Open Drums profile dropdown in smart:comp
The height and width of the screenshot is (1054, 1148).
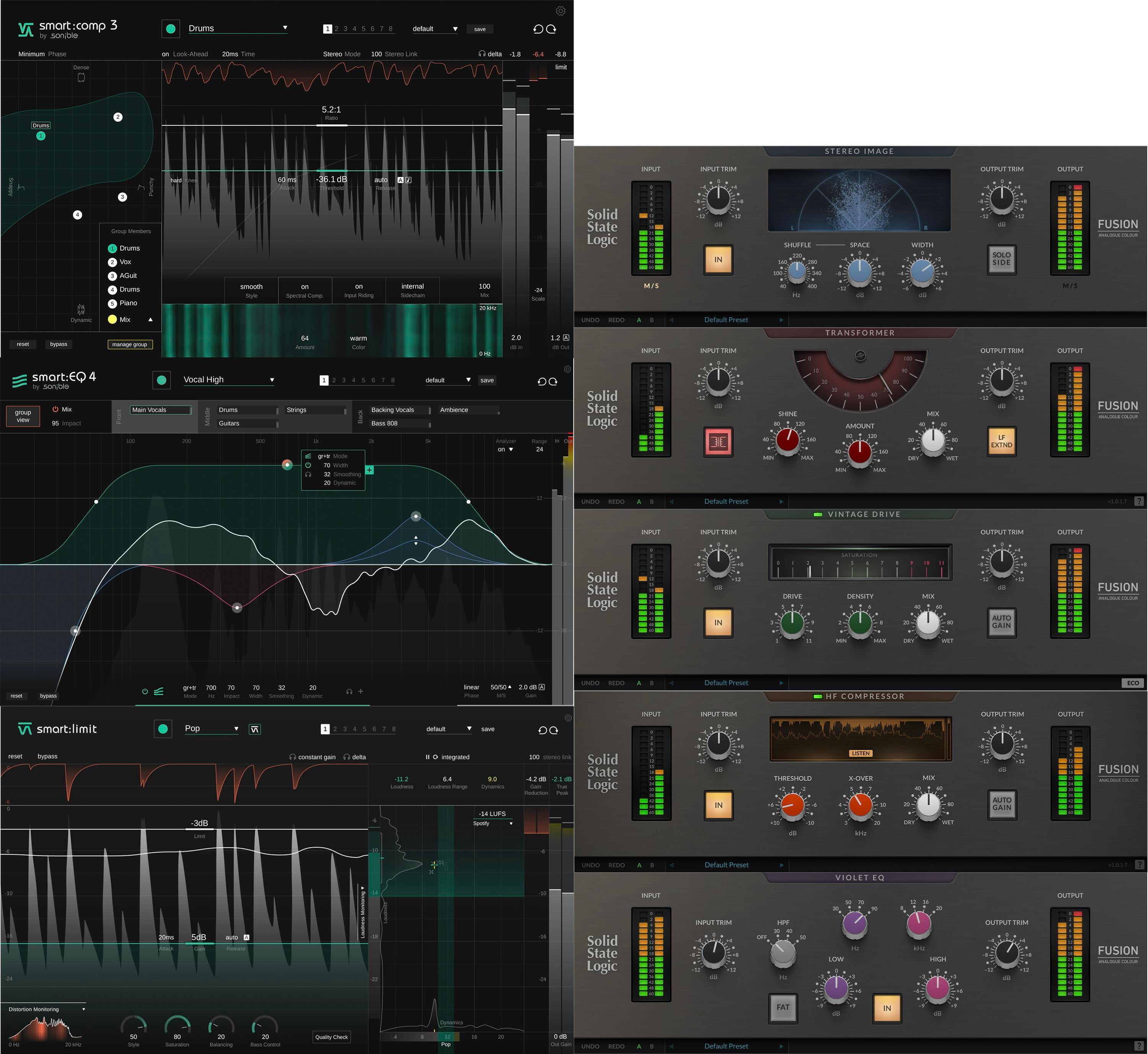click(238, 28)
